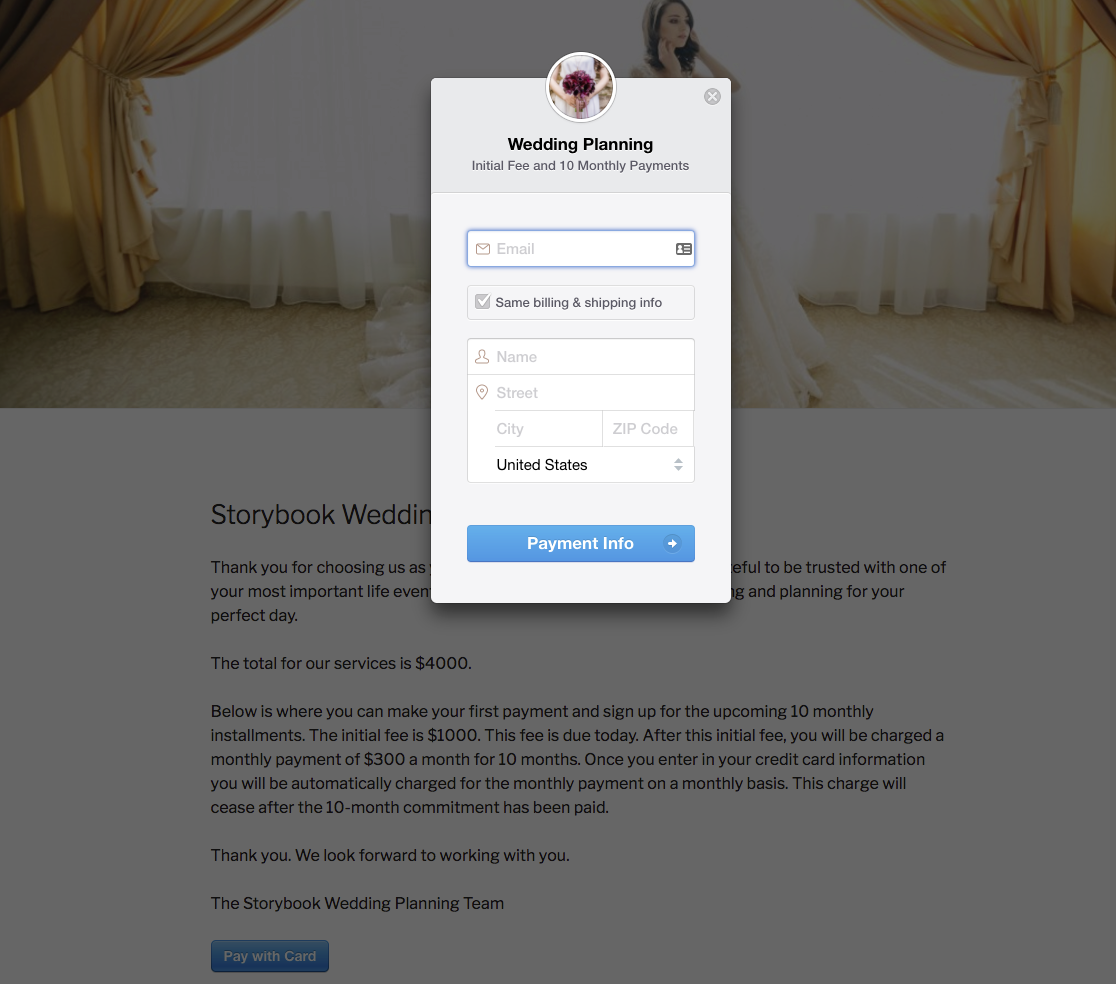Click the location pin icon beside Street
This screenshot has width=1116, height=984.
[482, 392]
